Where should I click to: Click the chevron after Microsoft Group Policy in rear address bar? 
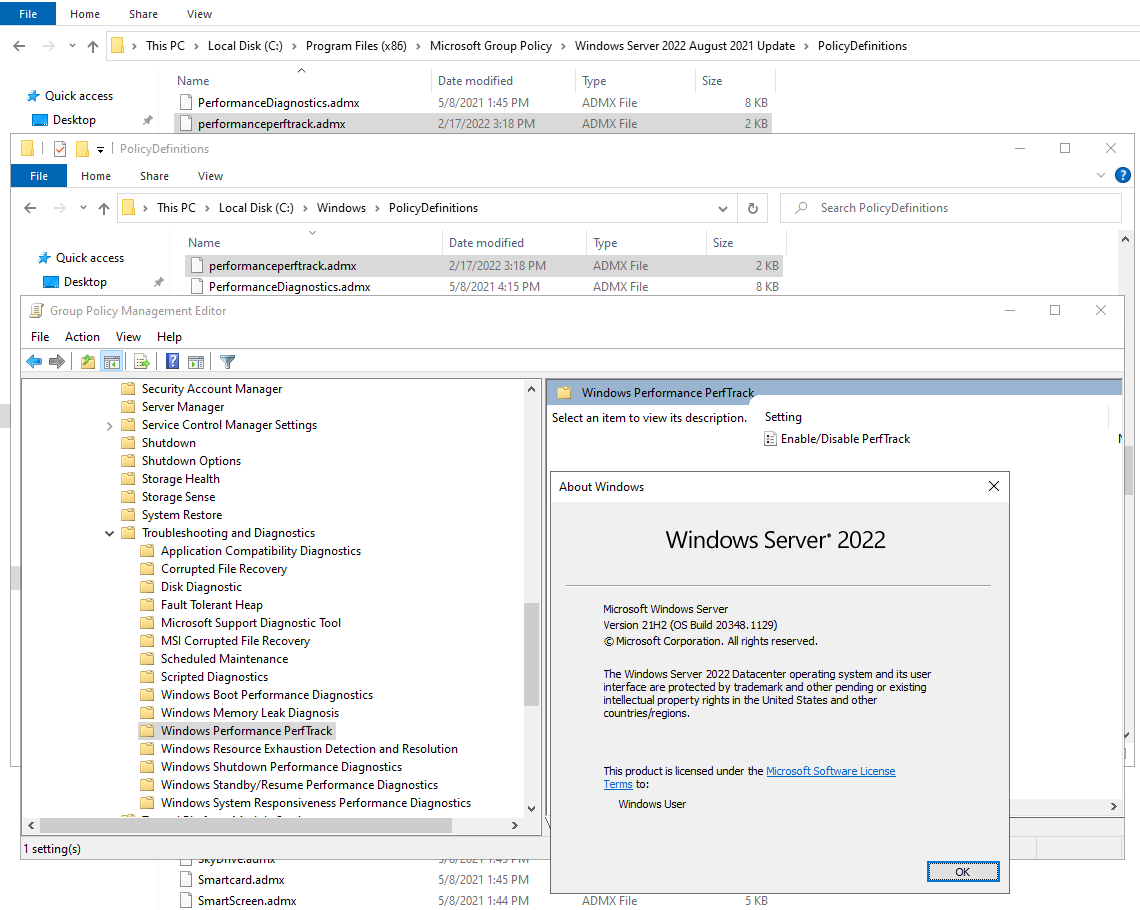[x=563, y=46]
